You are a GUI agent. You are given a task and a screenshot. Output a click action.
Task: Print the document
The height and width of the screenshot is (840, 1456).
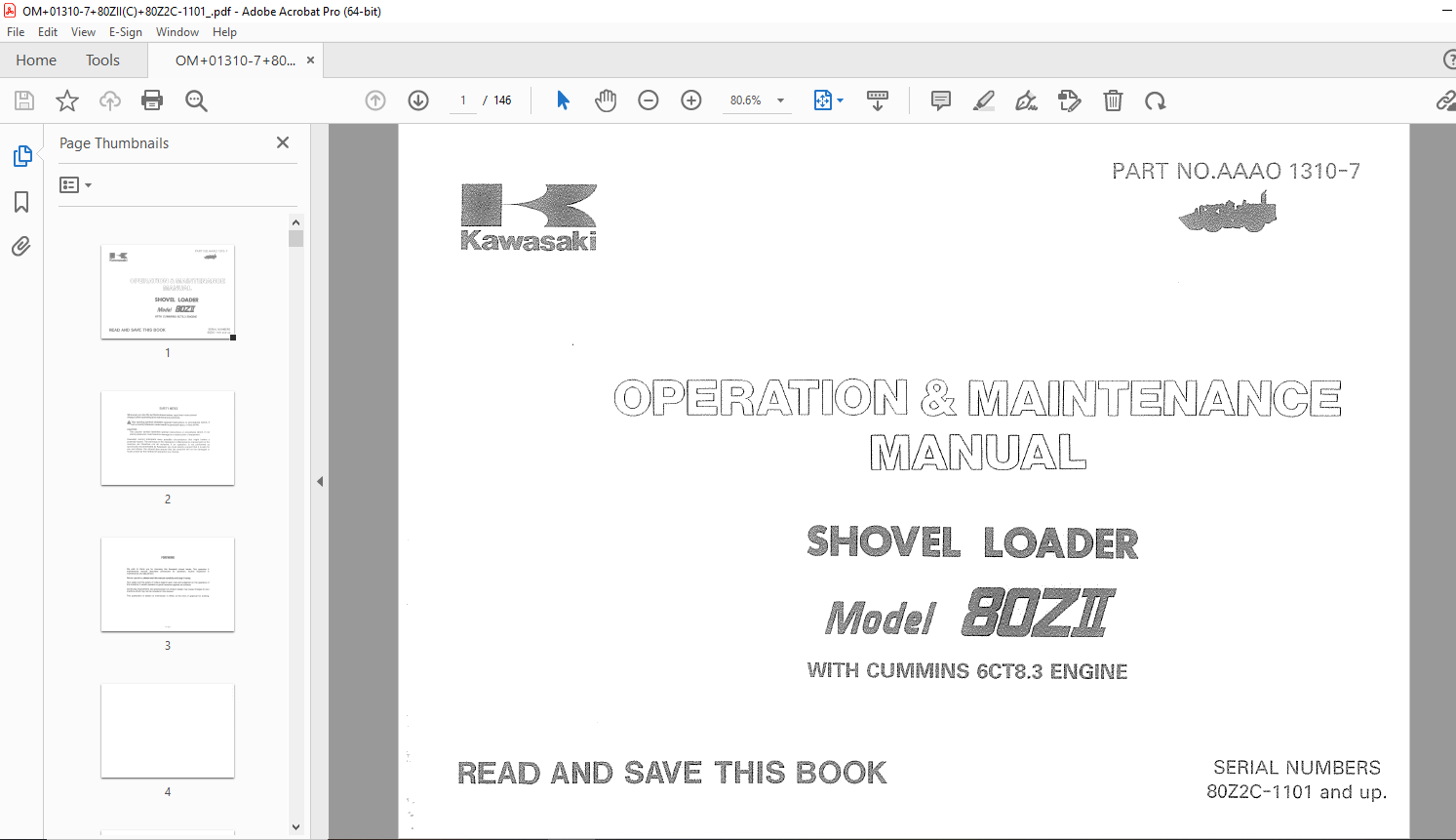[x=152, y=100]
